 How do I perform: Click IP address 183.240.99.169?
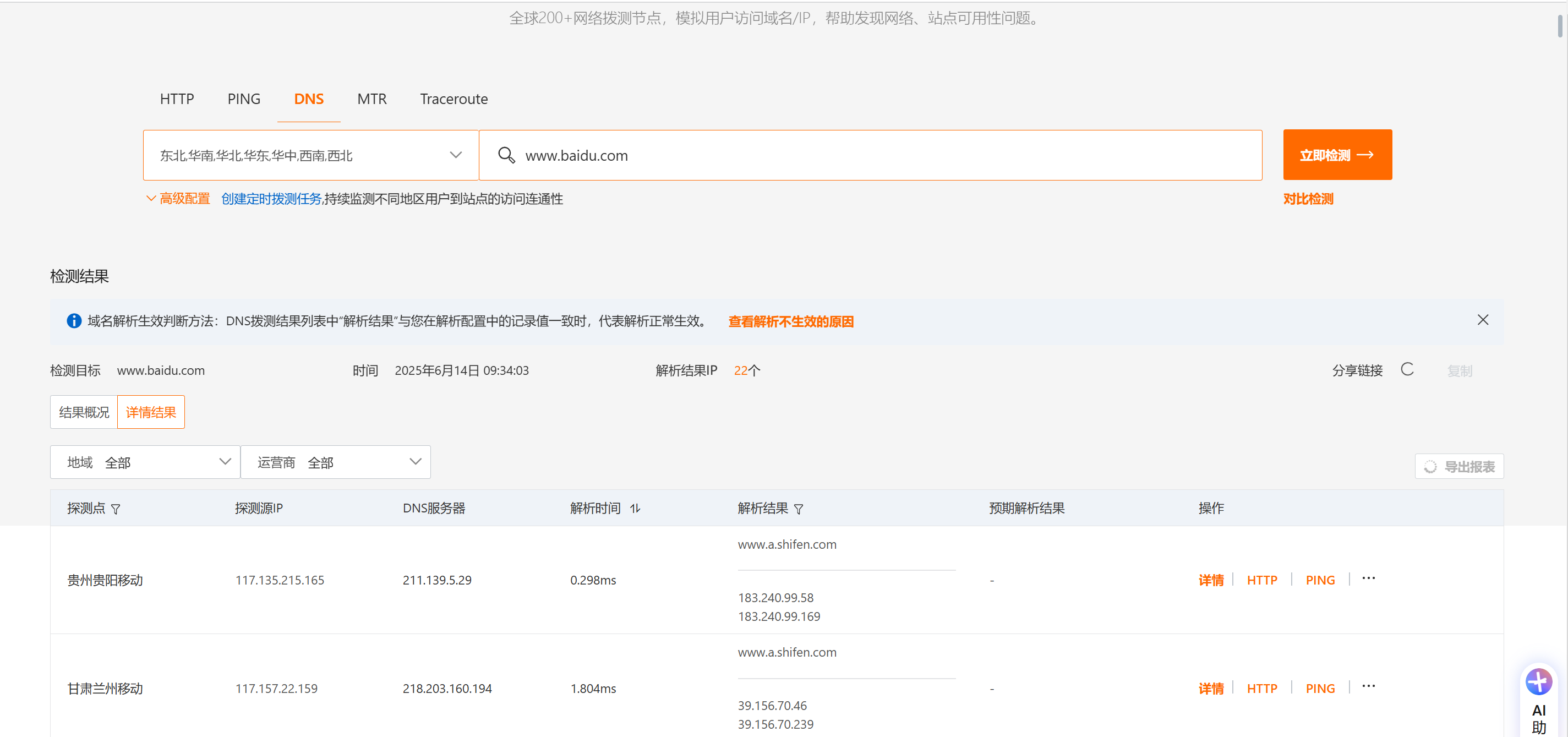tap(779, 616)
